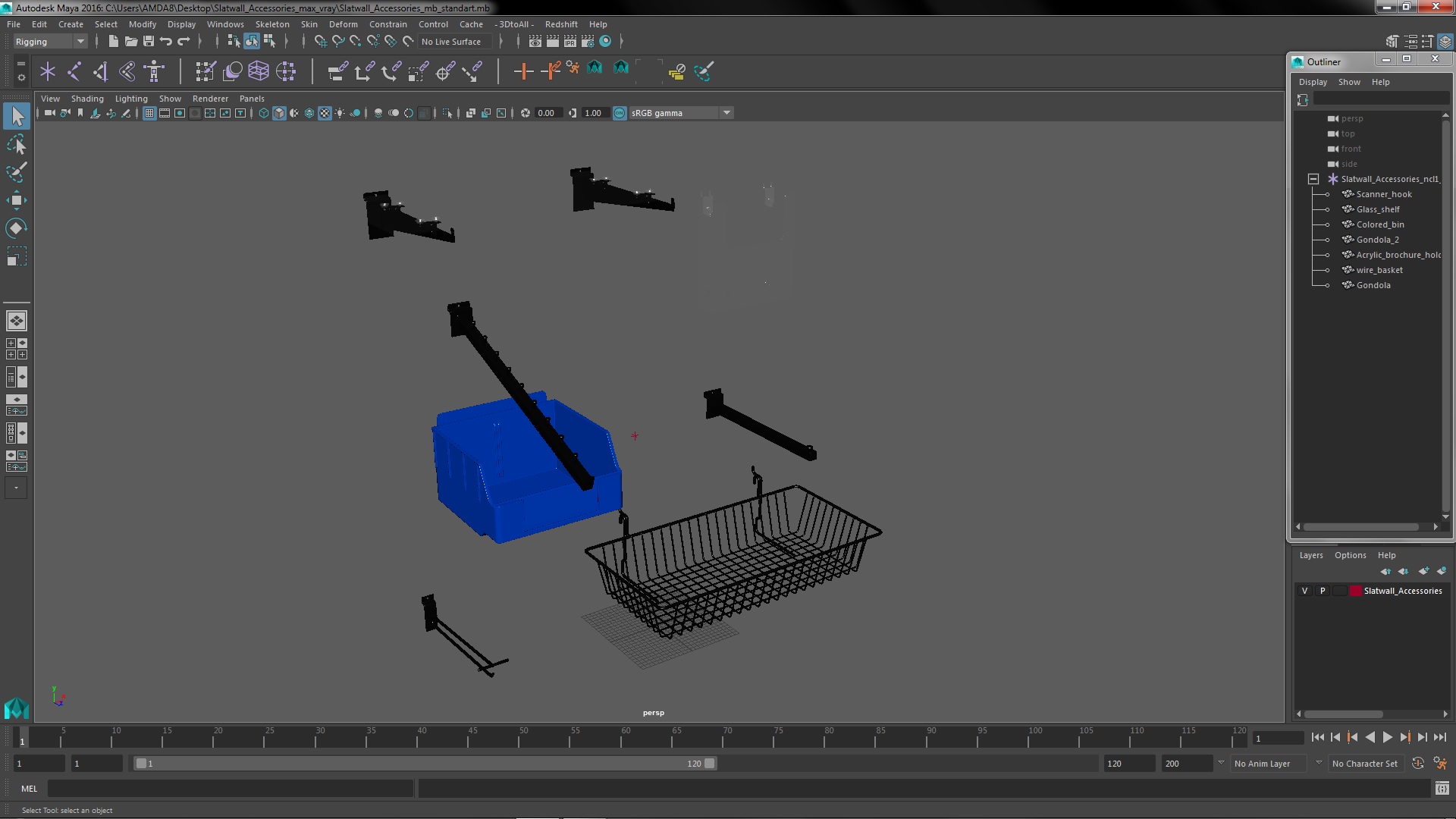Screen dimensions: 1456x819
Task: Toggle smooth shade all in viewport
Action: click(x=279, y=113)
